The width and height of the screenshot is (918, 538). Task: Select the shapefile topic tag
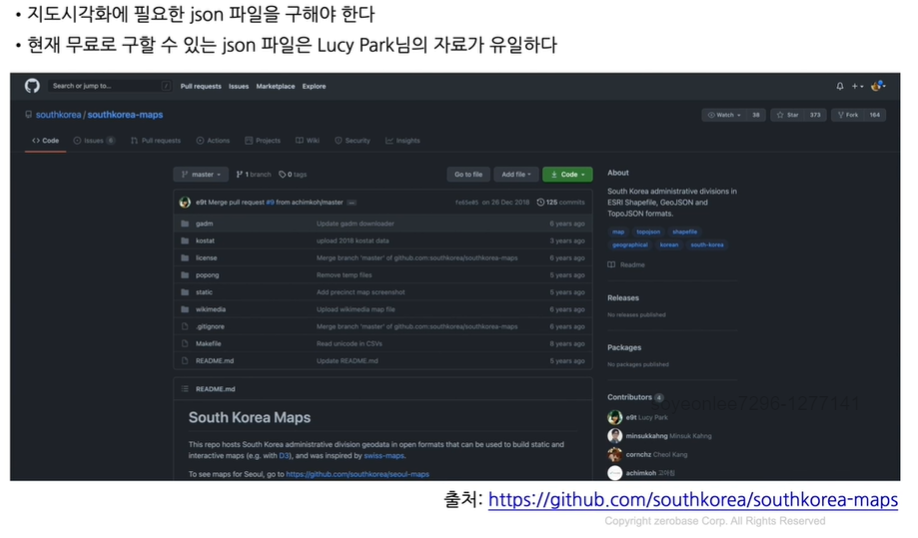(685, 232)
